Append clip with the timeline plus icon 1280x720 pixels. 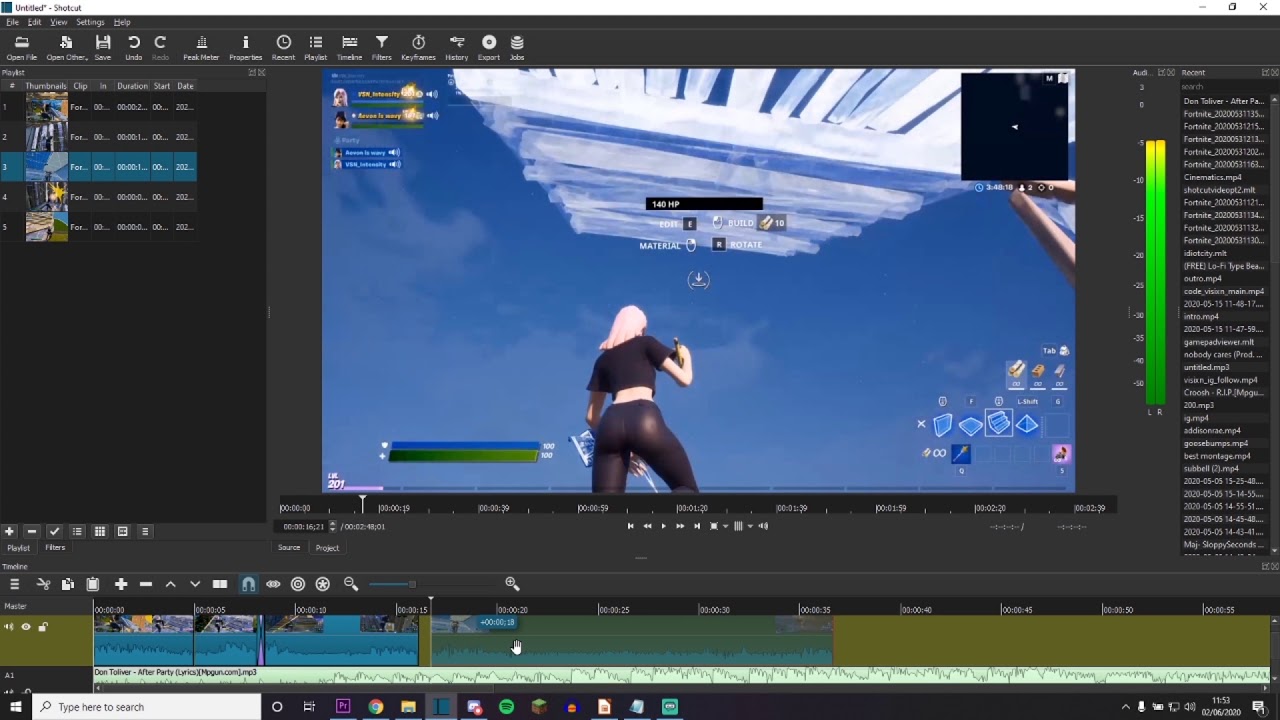click(x=121, y=584)
